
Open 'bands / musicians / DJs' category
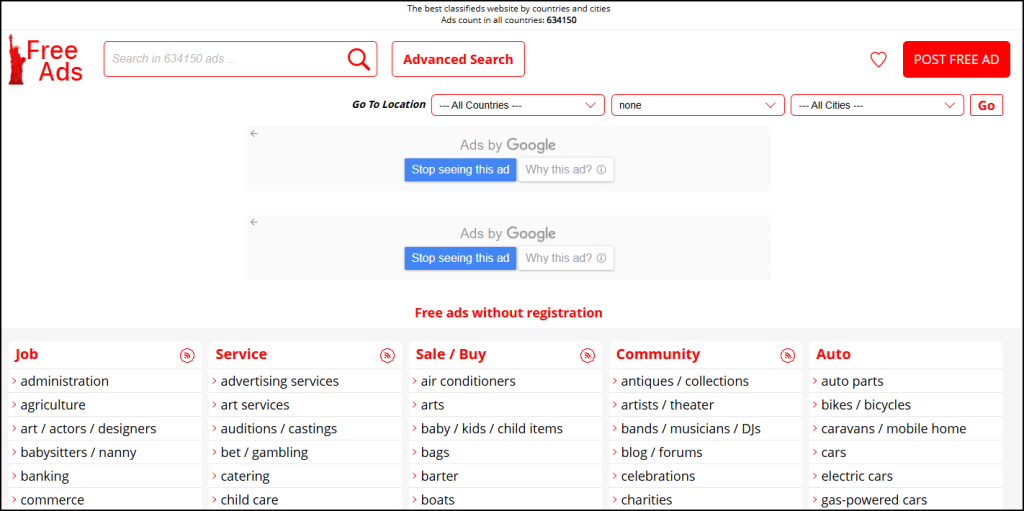(x=691, y=429)
